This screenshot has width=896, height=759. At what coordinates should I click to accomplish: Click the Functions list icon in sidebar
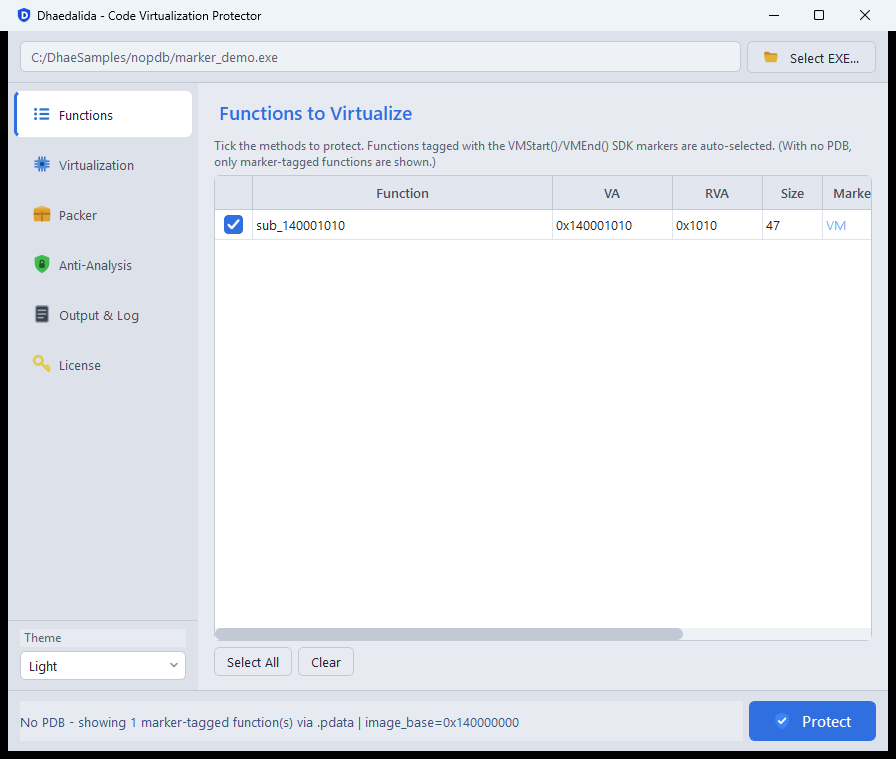point(41,114)
